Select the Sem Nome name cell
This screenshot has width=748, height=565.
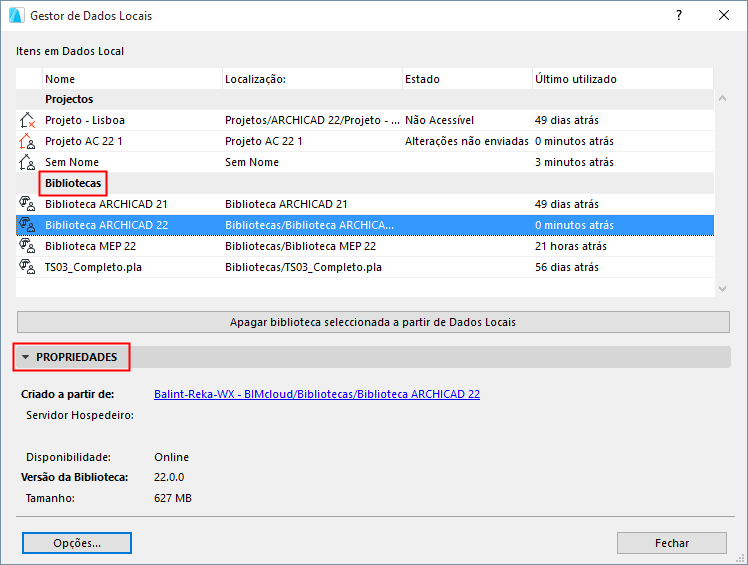[72, 162]
